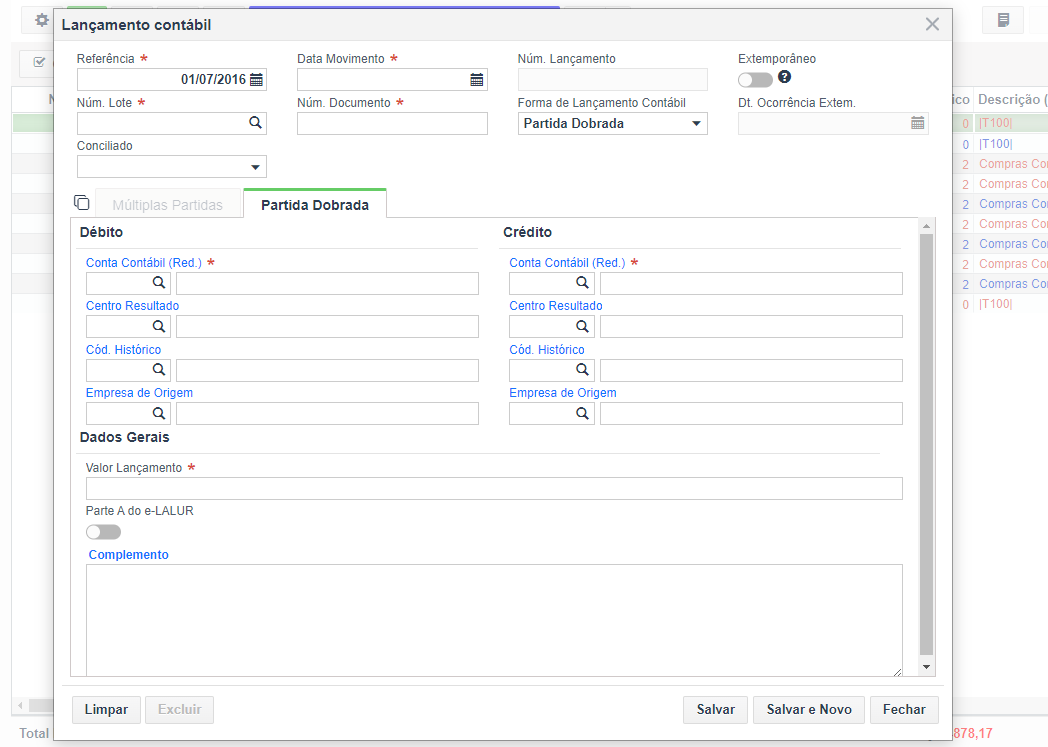Toggle the Parte A do e-LALUR switch
Screen dimensions: 1048x747
point(104,532)
